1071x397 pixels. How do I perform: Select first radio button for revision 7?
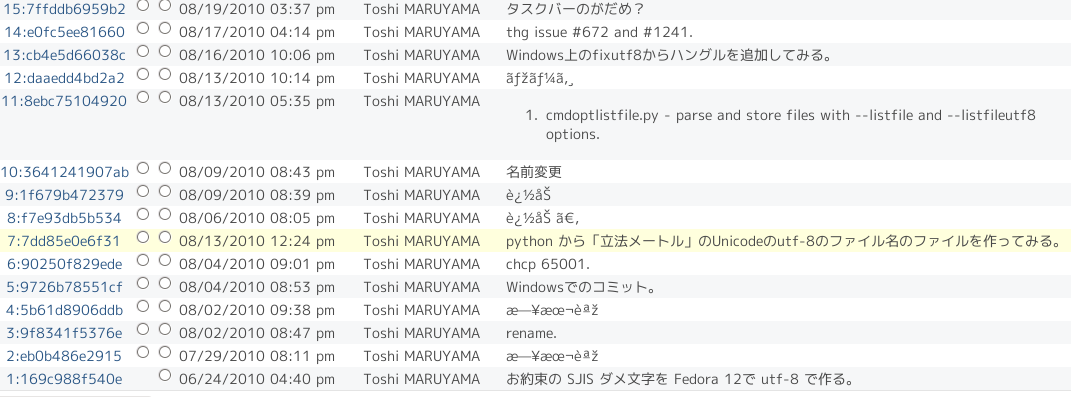point(143,237)
